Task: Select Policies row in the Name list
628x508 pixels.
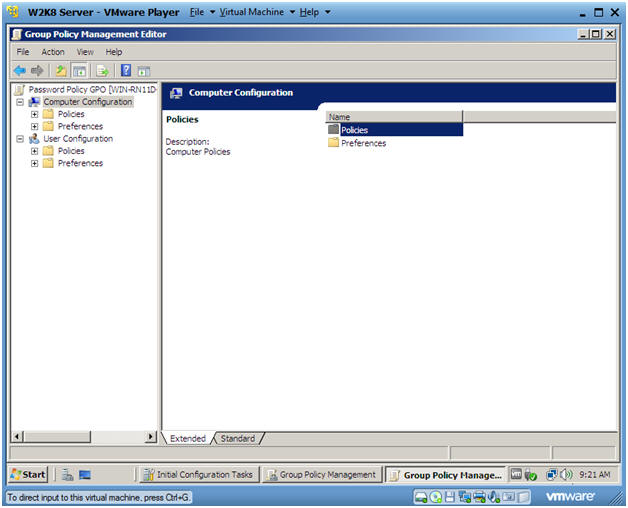Action: pyautogui.click(x=395, y=129)
